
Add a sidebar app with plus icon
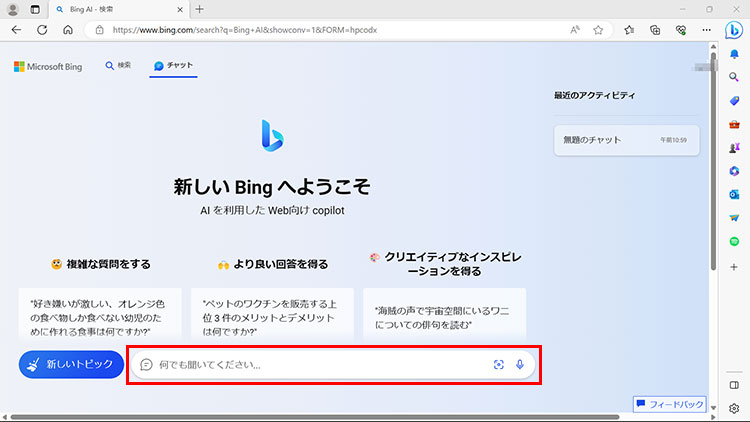(734, 267)
